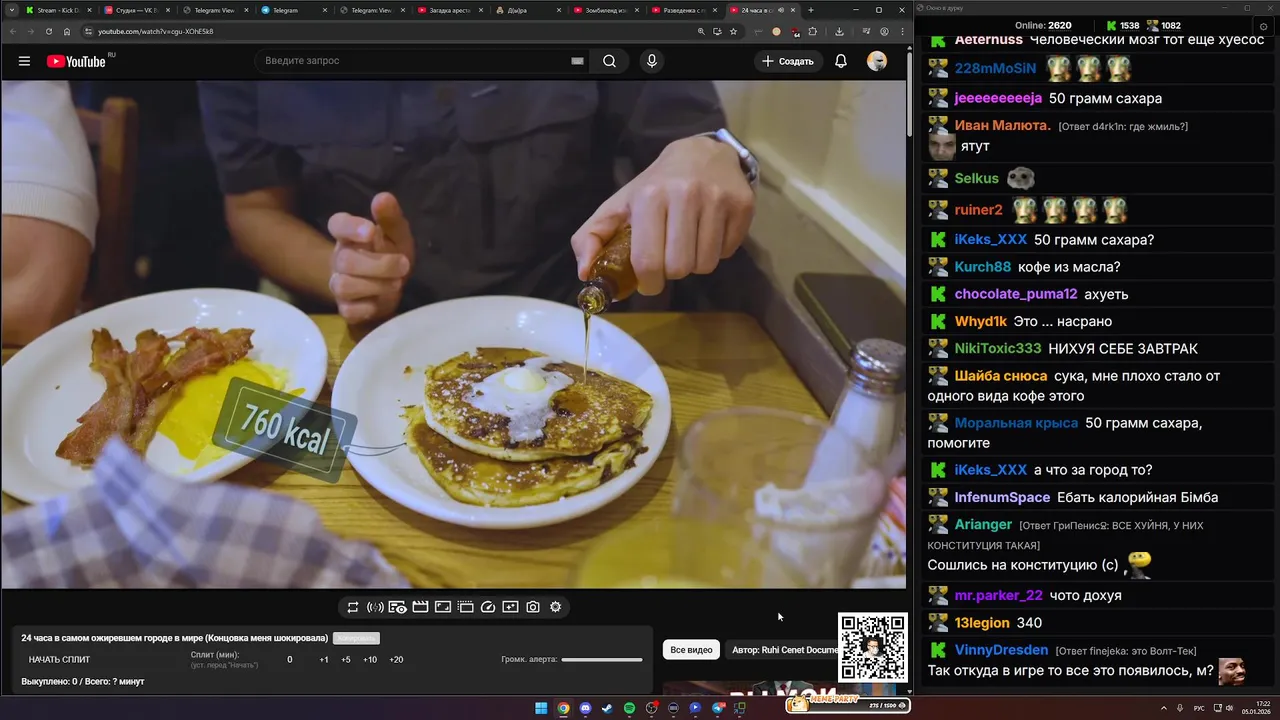
Task: Switch to the 'Зомбиленд' YouTube tab
Action: [606, 10]
